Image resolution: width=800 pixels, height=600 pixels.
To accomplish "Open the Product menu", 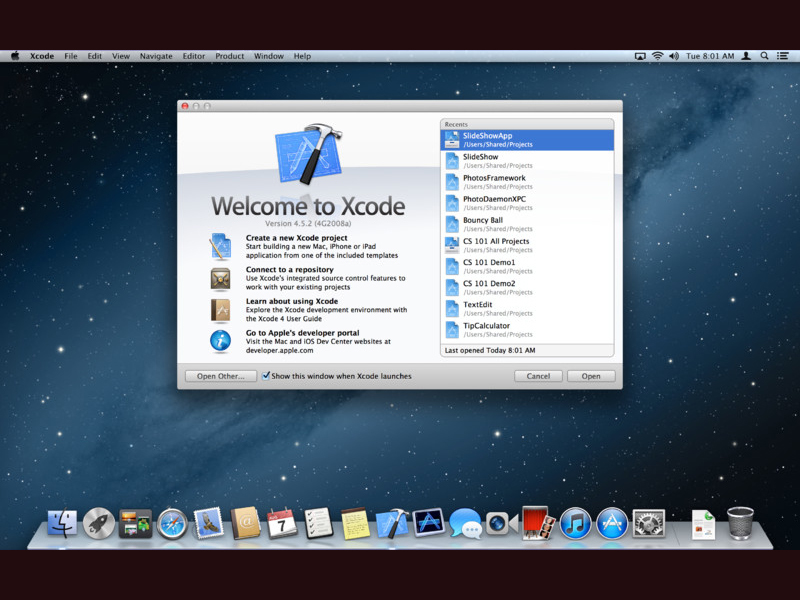I will pos(230,56).
